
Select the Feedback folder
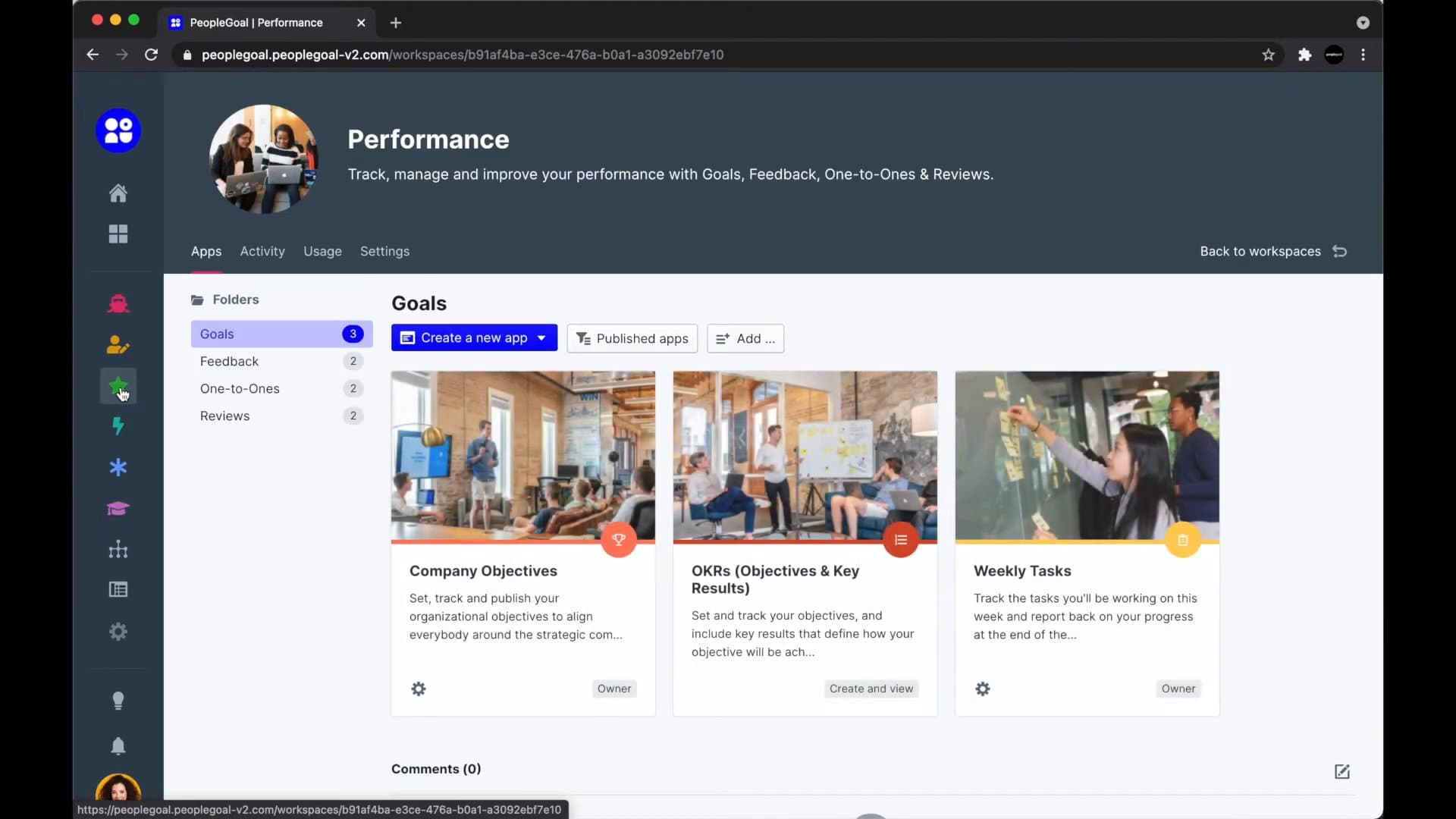230,361
